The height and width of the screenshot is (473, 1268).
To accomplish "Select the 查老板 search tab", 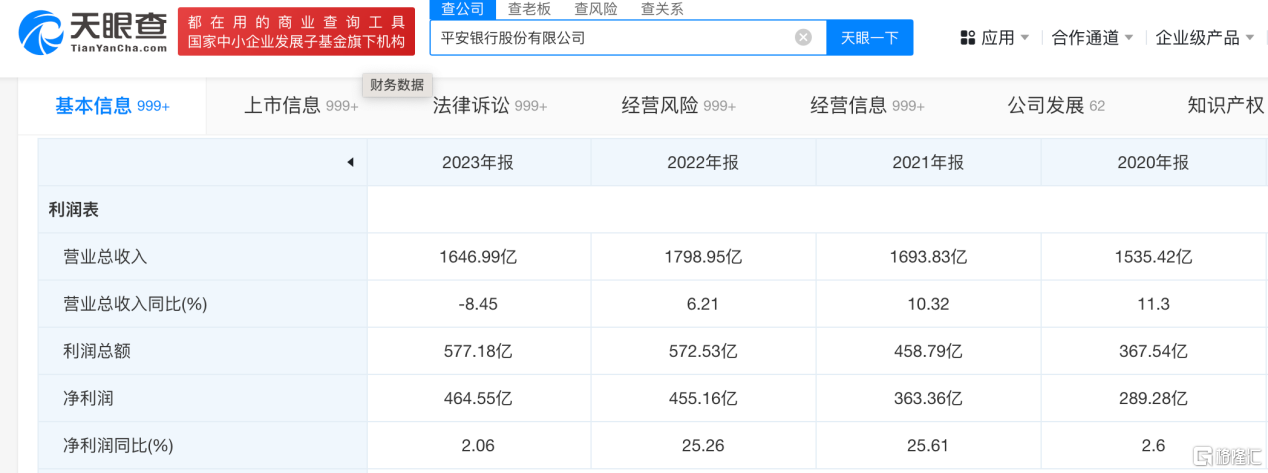I will click(529, 9).
